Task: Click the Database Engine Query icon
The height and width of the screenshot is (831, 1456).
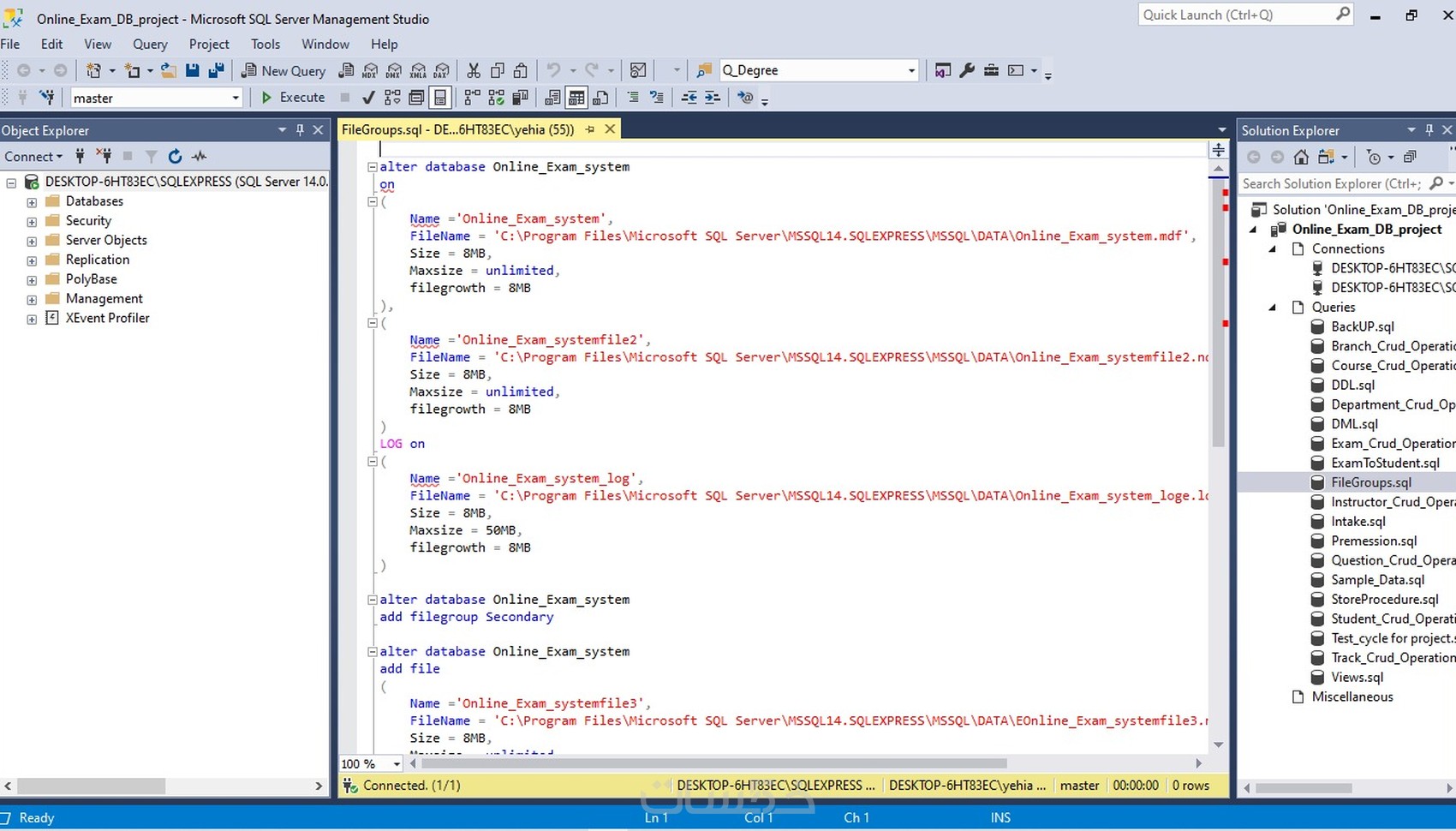Action: [x=346, y=70]
